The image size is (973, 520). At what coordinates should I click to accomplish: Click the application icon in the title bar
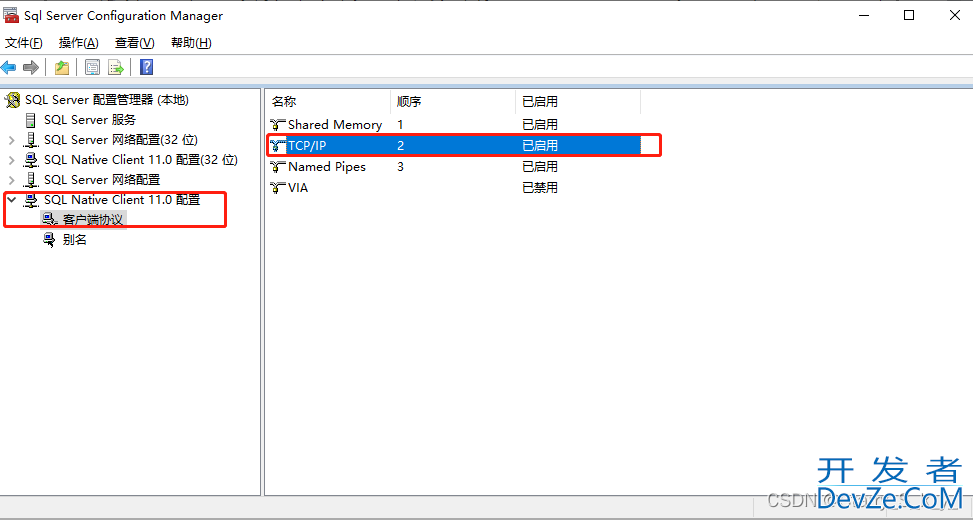11,16
